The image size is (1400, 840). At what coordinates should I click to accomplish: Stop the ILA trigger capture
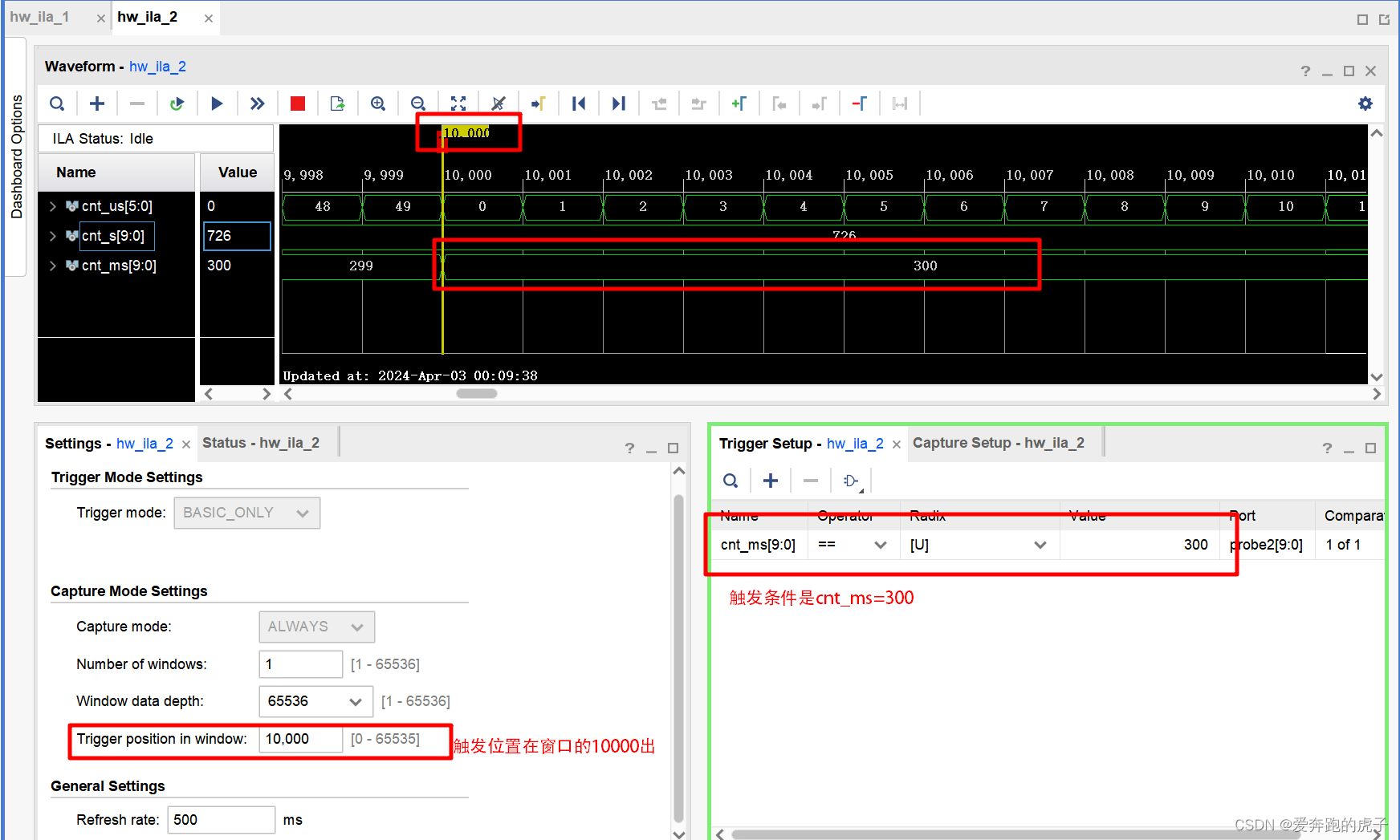(298, 103)
